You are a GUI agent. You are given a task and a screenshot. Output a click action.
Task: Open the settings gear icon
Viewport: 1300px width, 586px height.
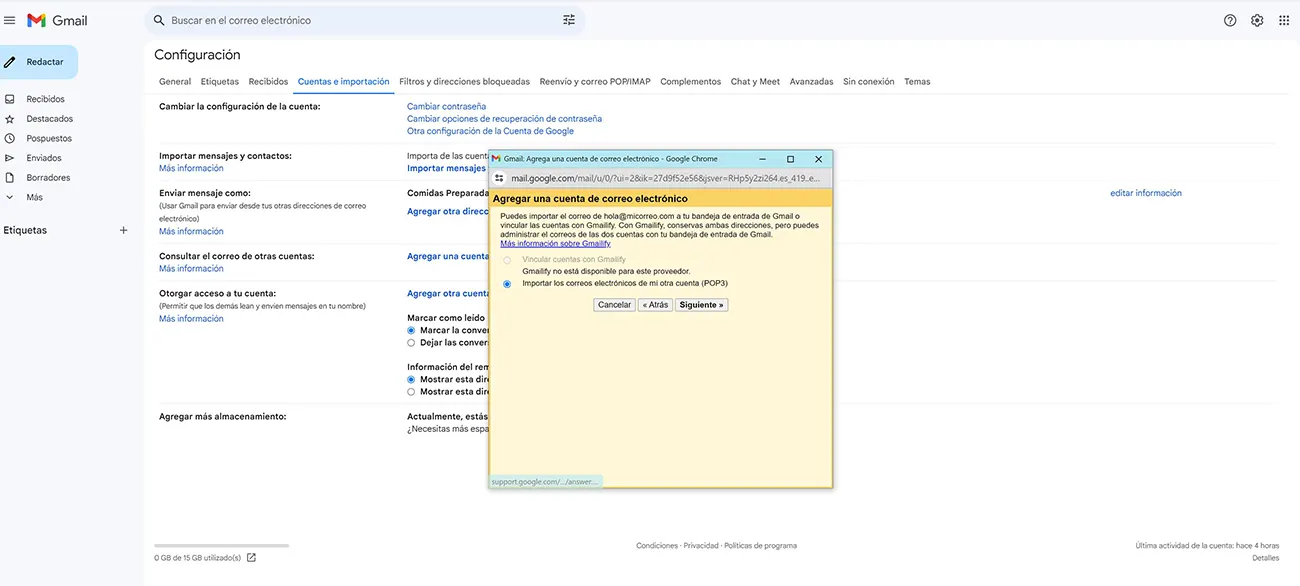1257,20
